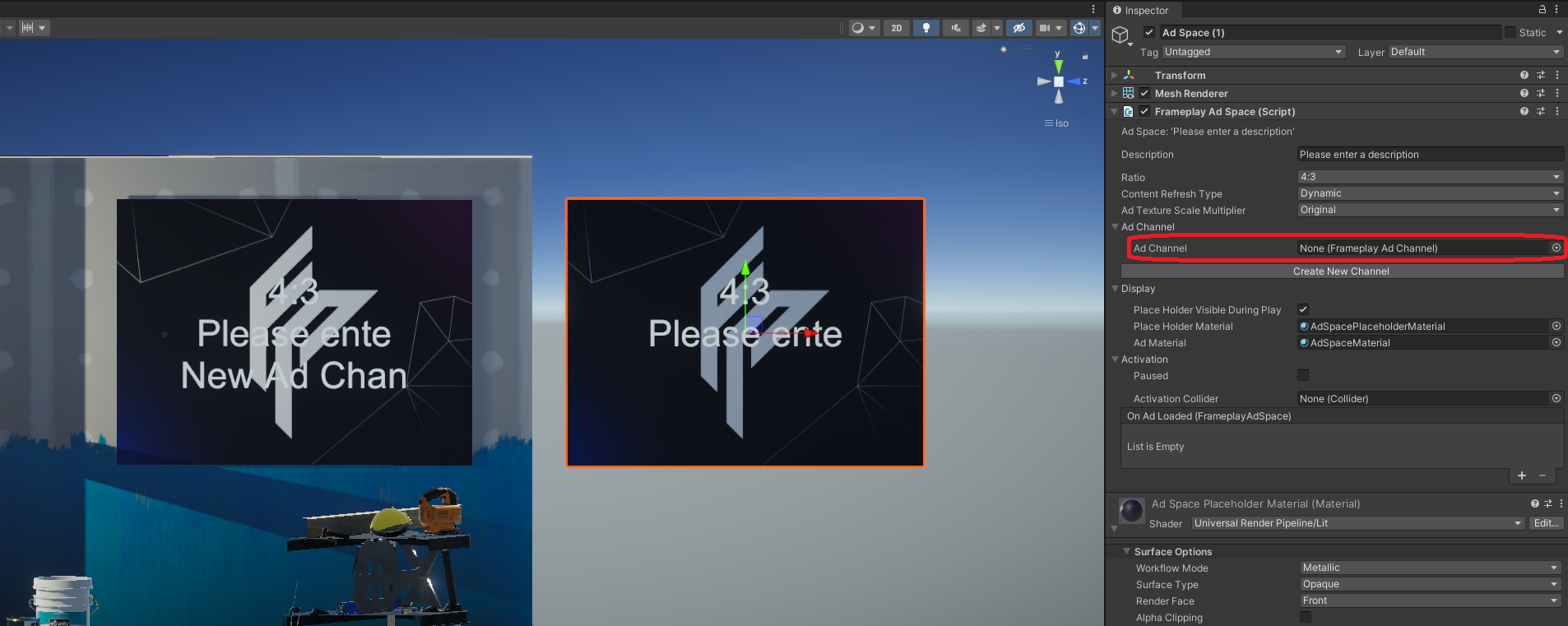Disable the Frameplay Ad Space script checkbox
The image size is (1568, 626).
point(1144,111)
